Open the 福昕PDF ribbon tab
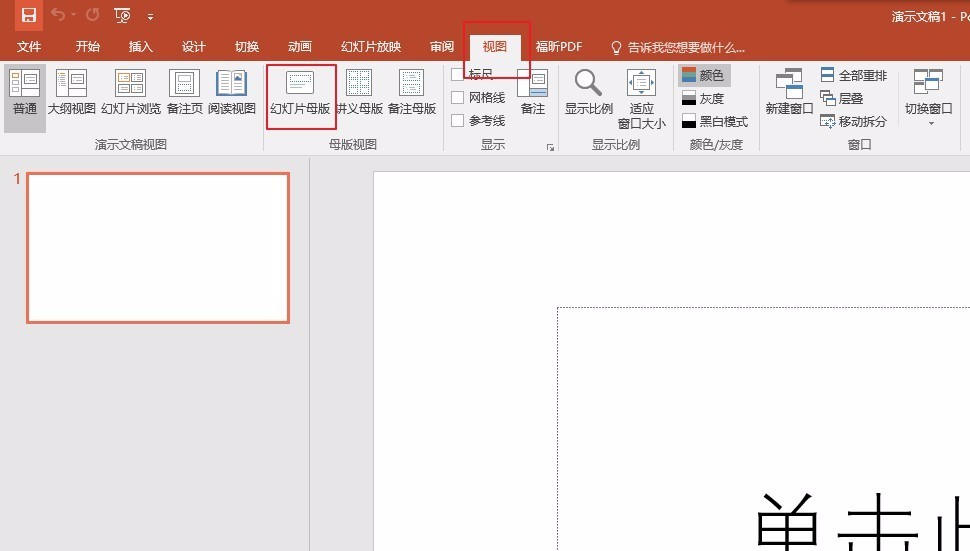970x551 pixels. (559, 46)
